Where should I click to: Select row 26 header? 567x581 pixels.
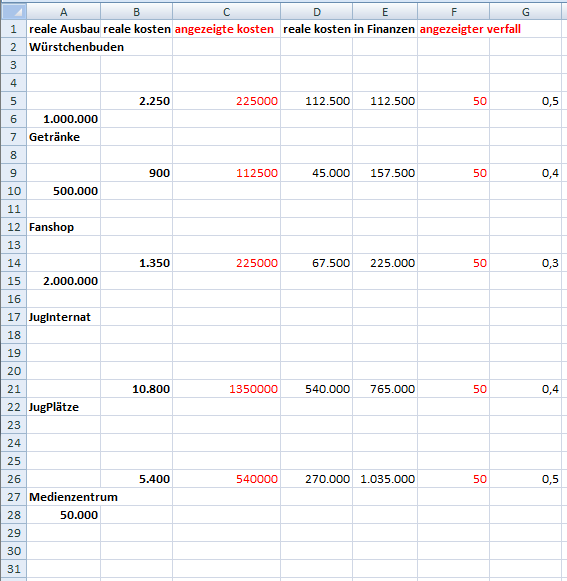tap(13, 479)
